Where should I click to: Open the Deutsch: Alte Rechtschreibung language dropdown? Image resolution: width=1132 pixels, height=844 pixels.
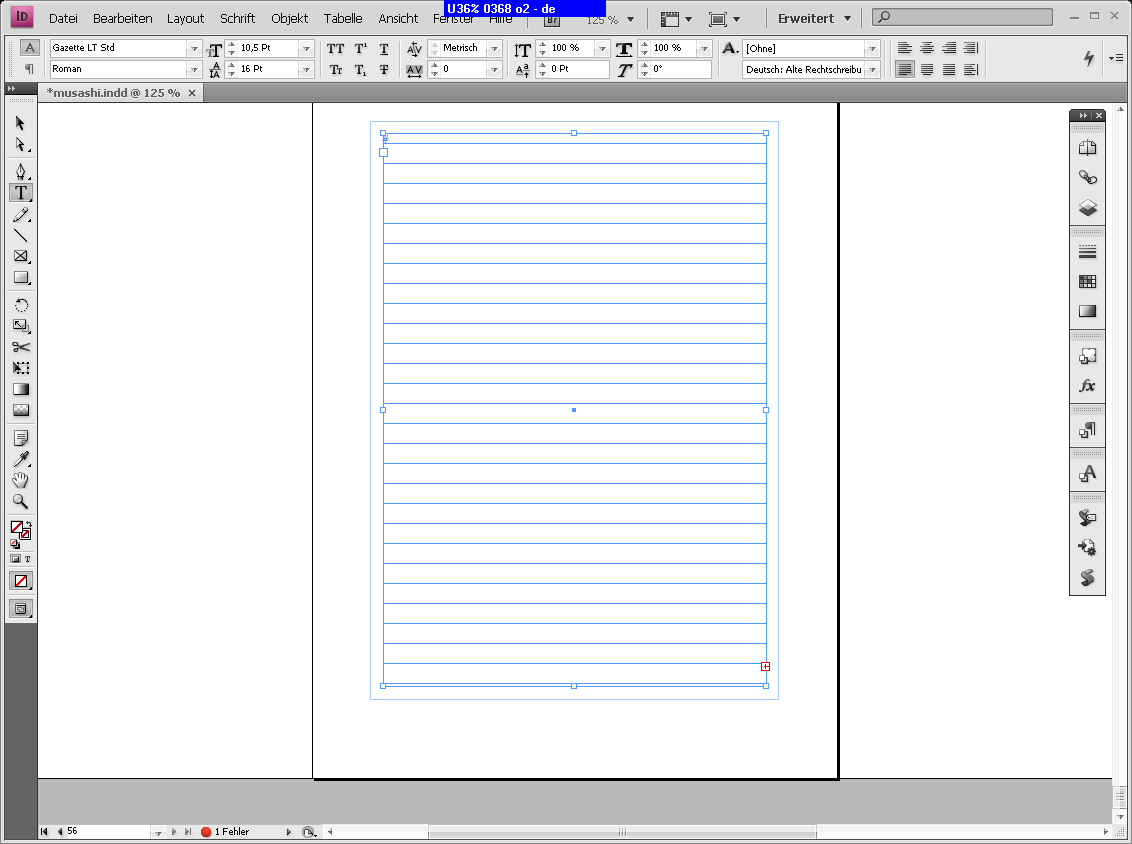click(x=872, y=69)
